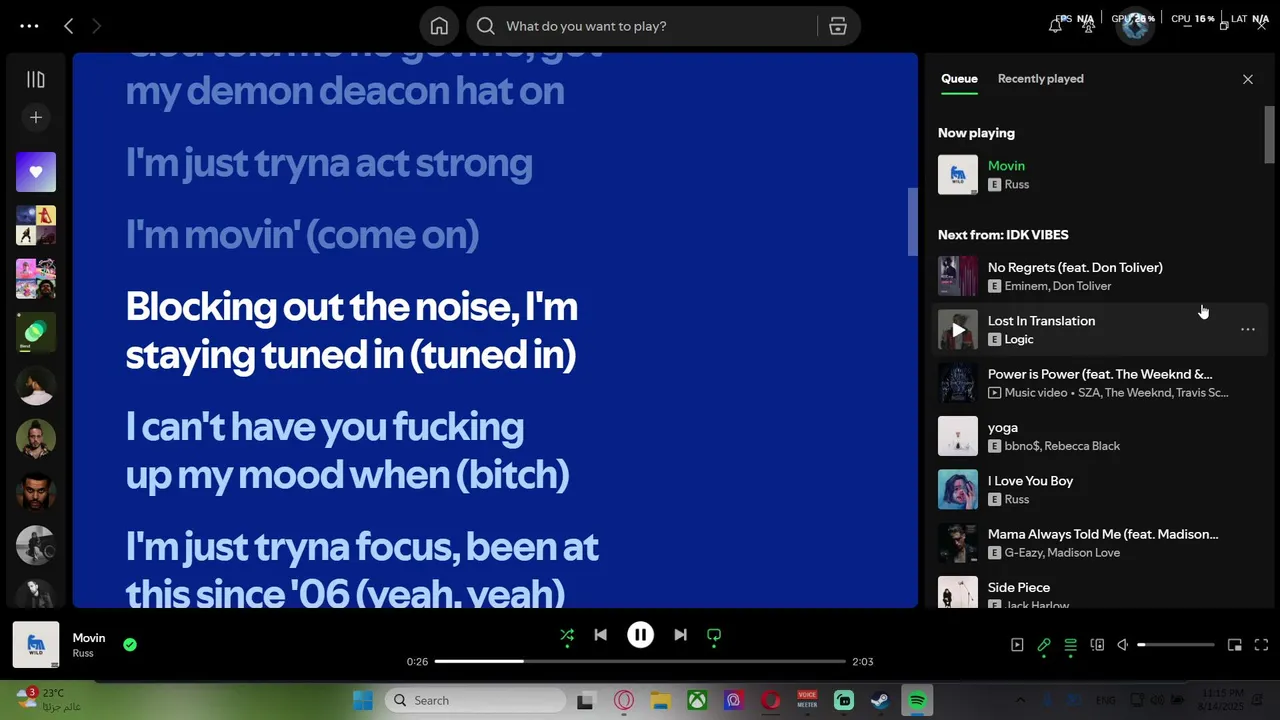Open the Russ artist link under Now playing
This screenshot has height=720, width=1280.
[x=1016, y=185]
